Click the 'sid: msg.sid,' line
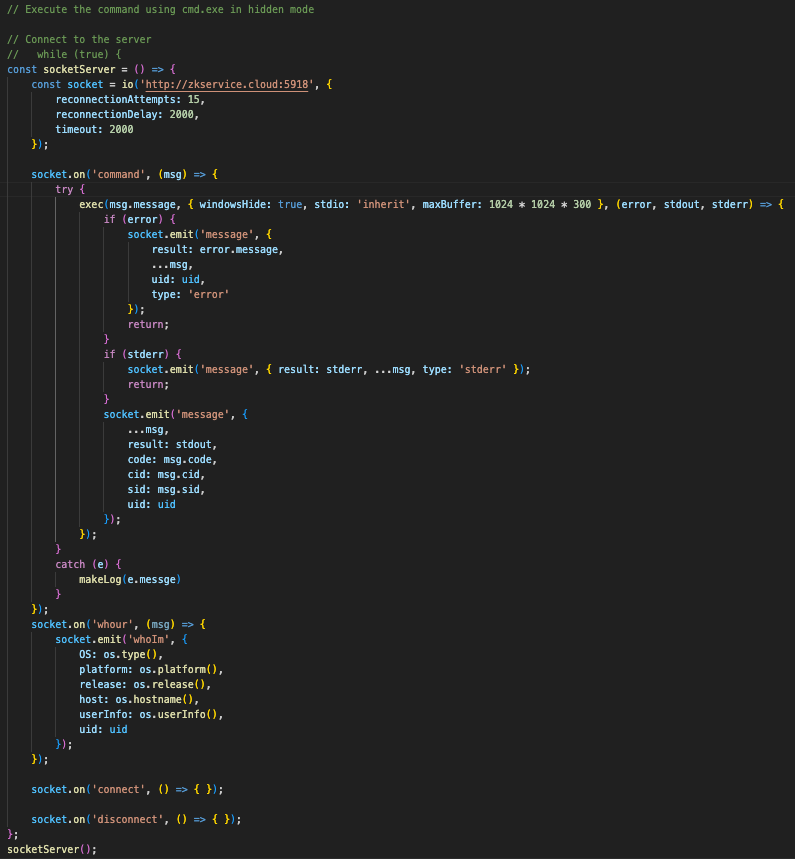This screenshot has width=795, height=859. coord(167,489)
